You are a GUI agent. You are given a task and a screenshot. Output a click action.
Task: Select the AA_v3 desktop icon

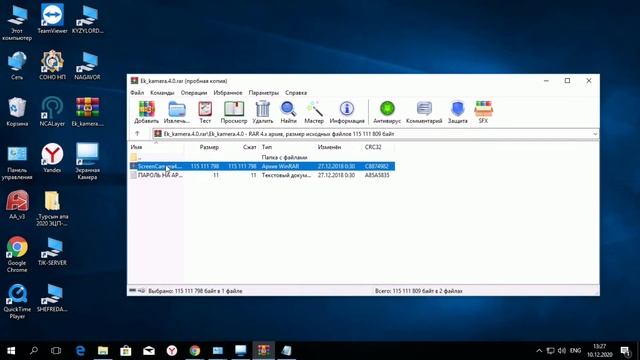[x=17, y=204]
